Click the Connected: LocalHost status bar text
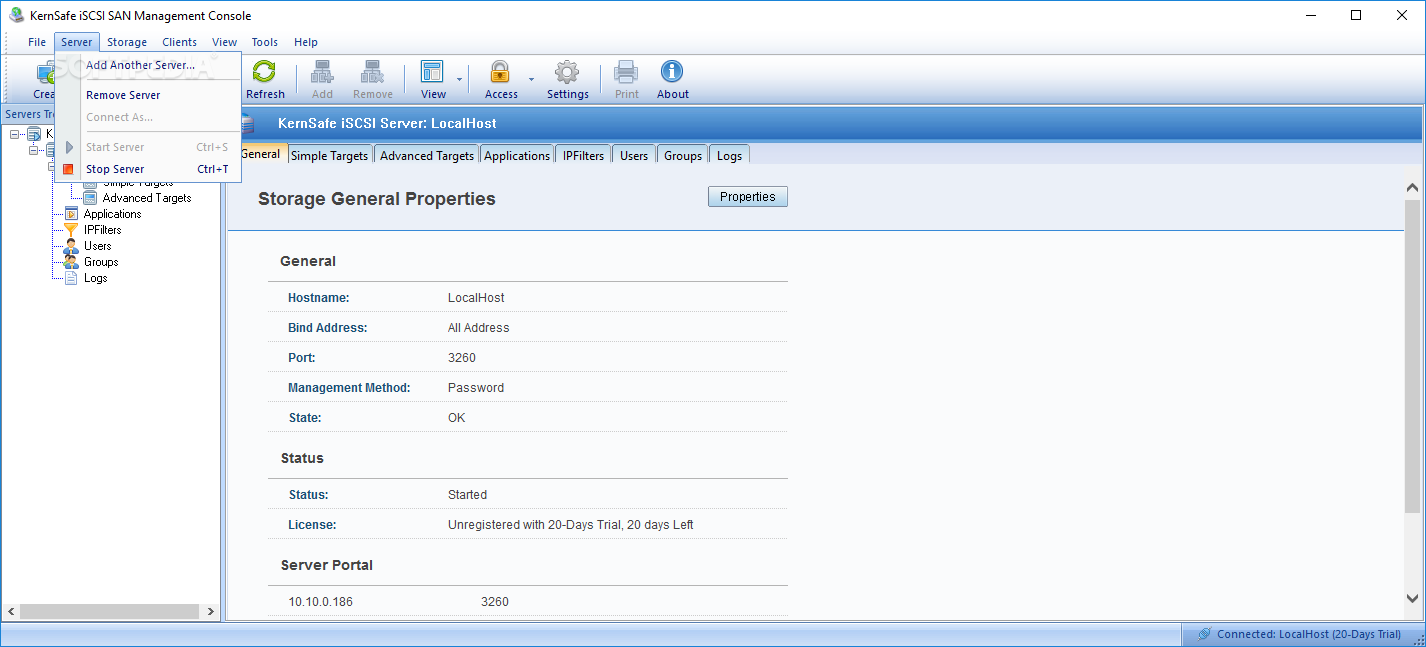 1309,634
